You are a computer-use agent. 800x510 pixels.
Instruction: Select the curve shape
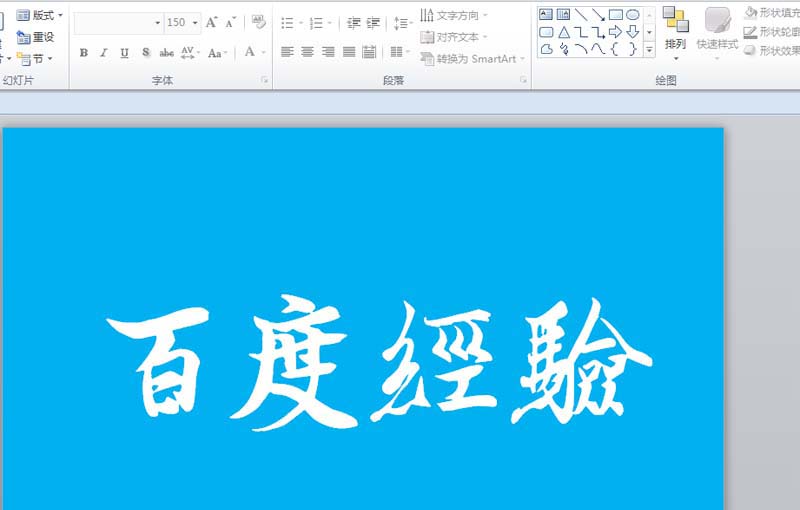tap(598, 49)
